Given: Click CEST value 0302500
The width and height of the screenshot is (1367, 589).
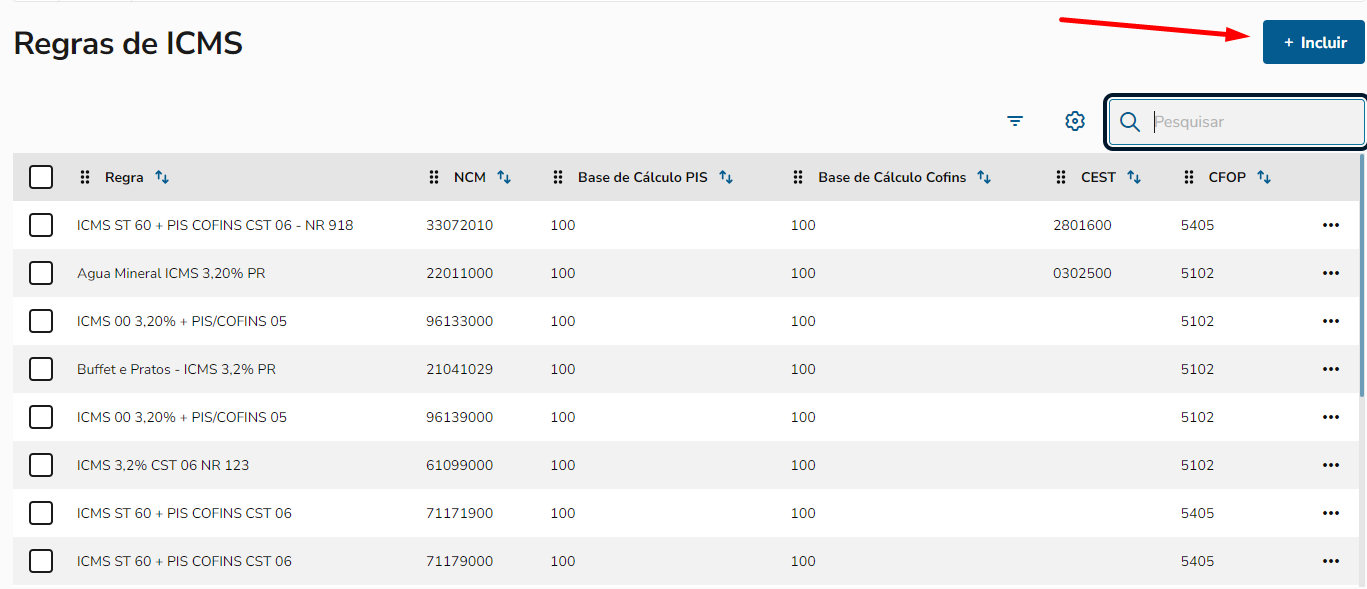Looking at the screenshot, I should point(1082,273).
